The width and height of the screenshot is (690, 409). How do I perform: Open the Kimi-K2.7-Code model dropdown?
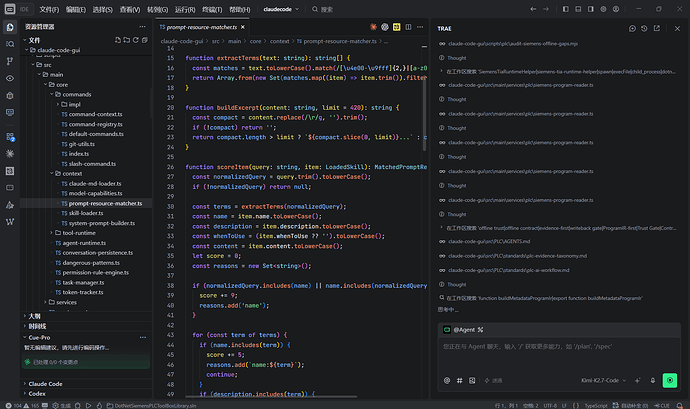(x=603, y=380)
